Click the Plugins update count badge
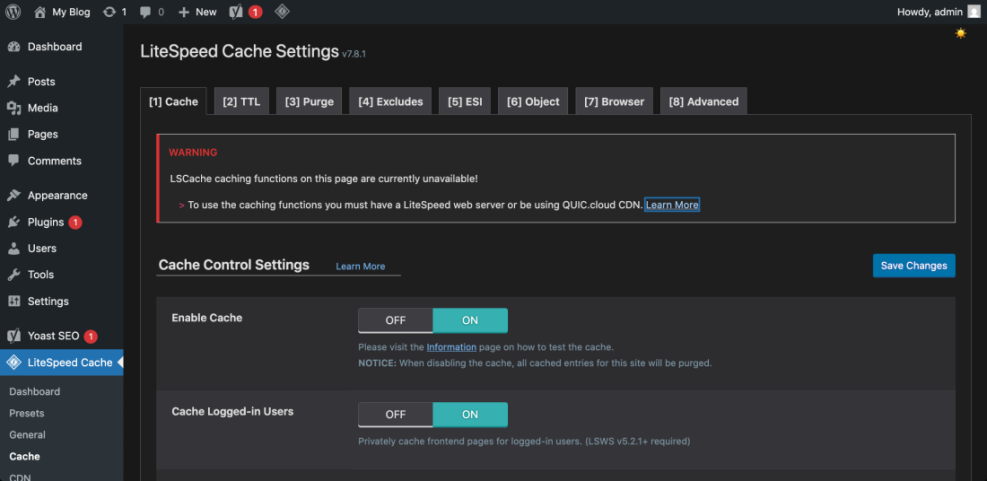This screenshot has height=481, width=987. point(75,222)
